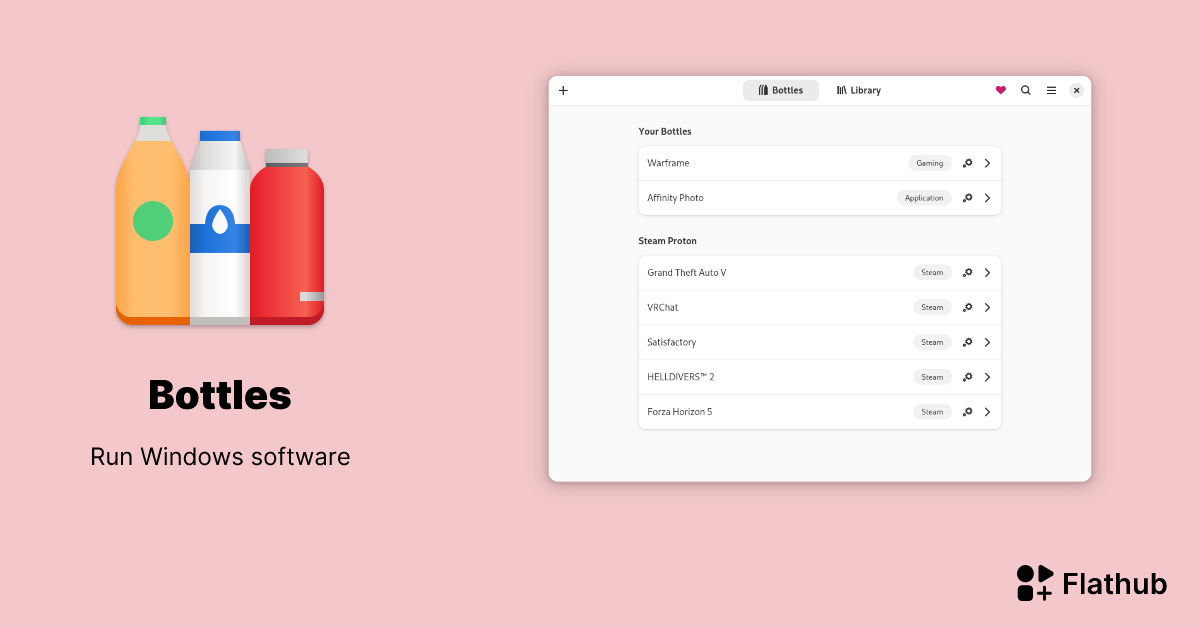Expand the HELLDIVERS 2 row chevron

(987, 377)
